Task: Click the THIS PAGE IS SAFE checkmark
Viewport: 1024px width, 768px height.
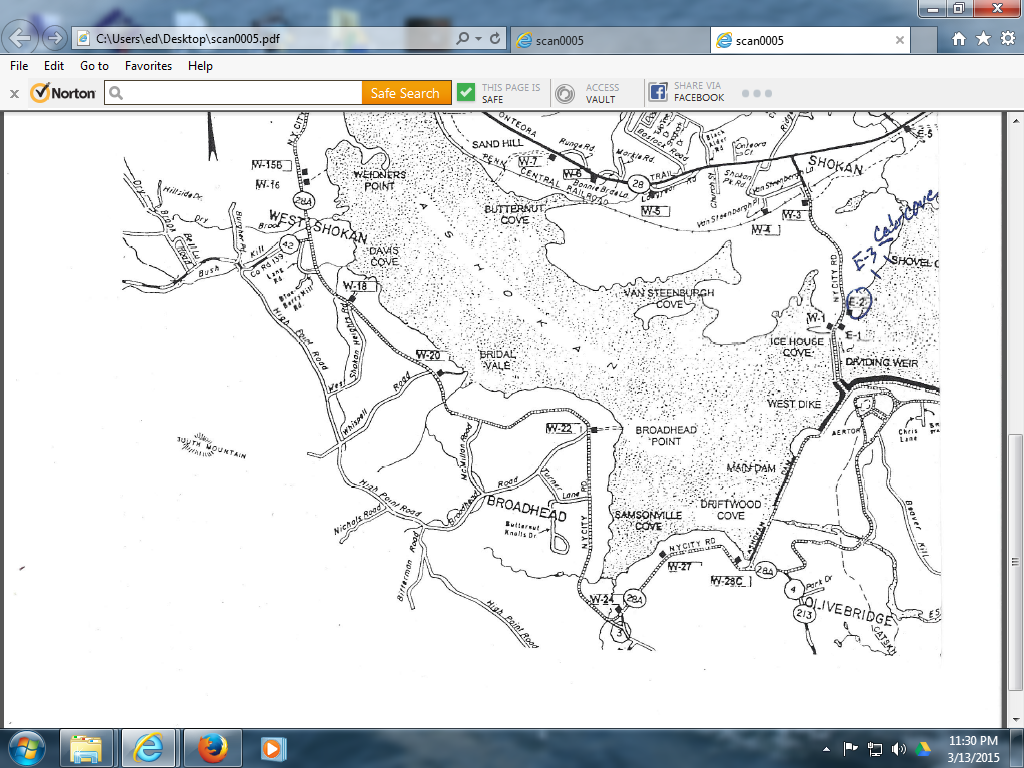Action: [466, 92]
